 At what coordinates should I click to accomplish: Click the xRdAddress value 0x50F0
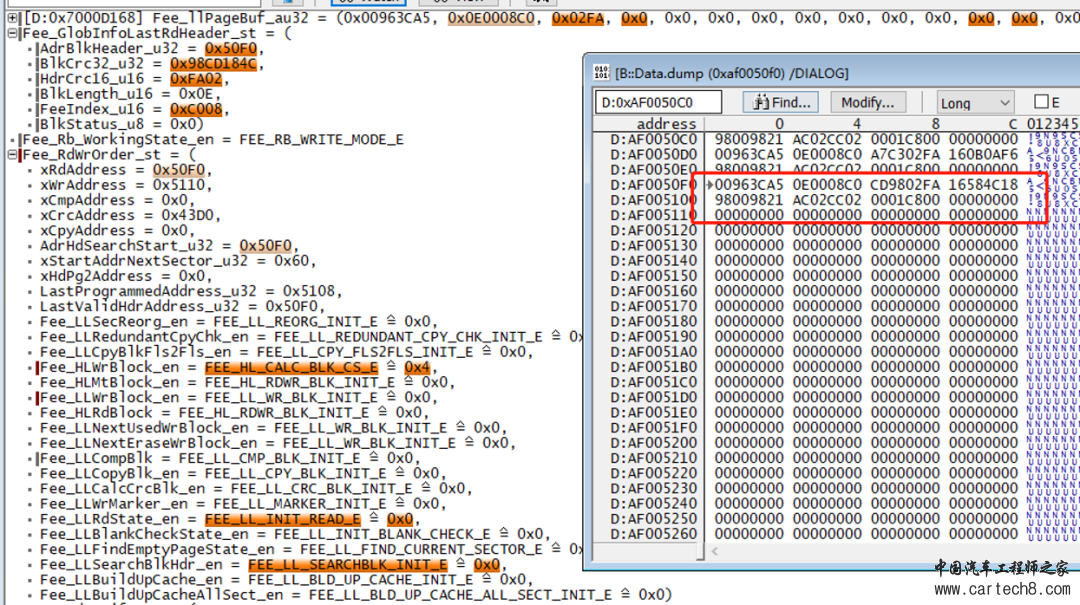178,170
